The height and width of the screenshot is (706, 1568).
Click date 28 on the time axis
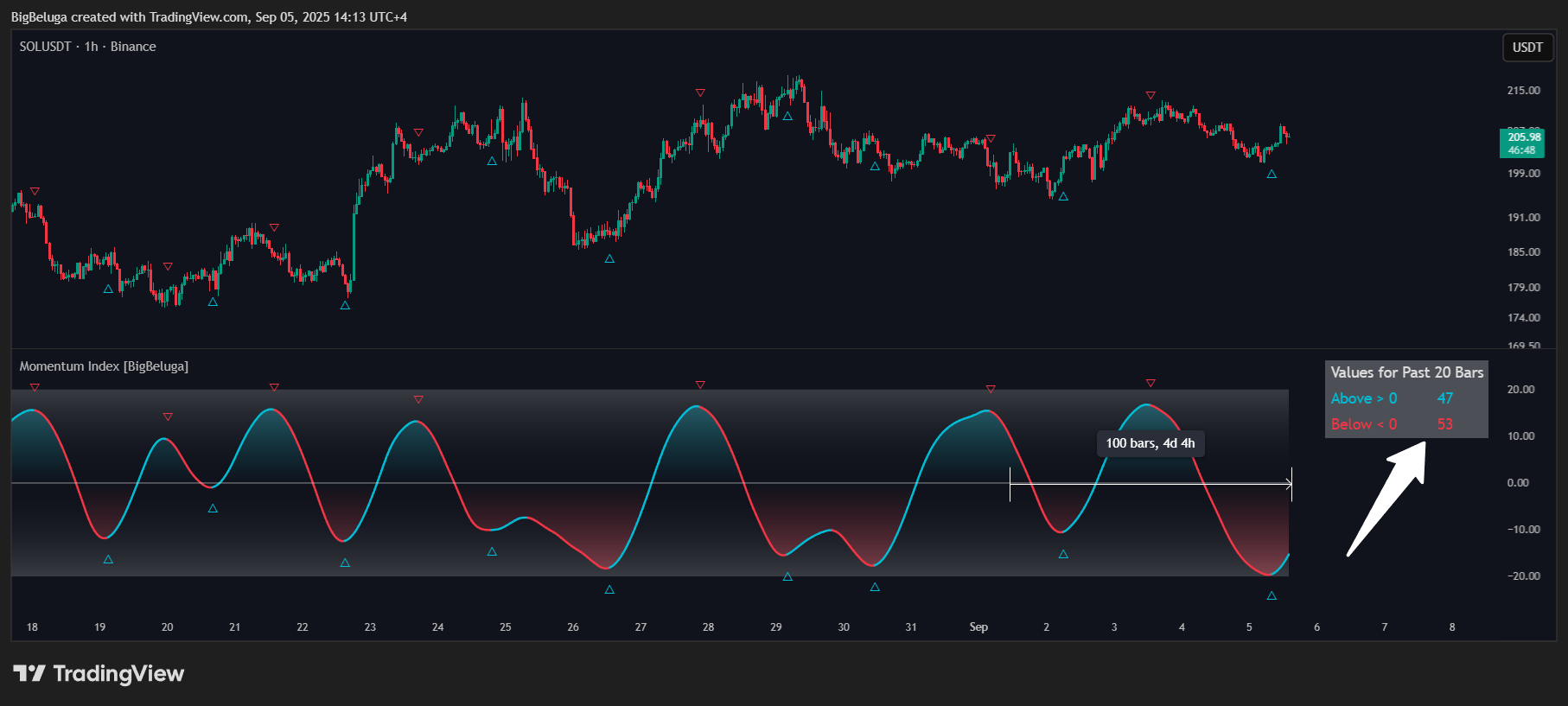(x=709, y=627)
